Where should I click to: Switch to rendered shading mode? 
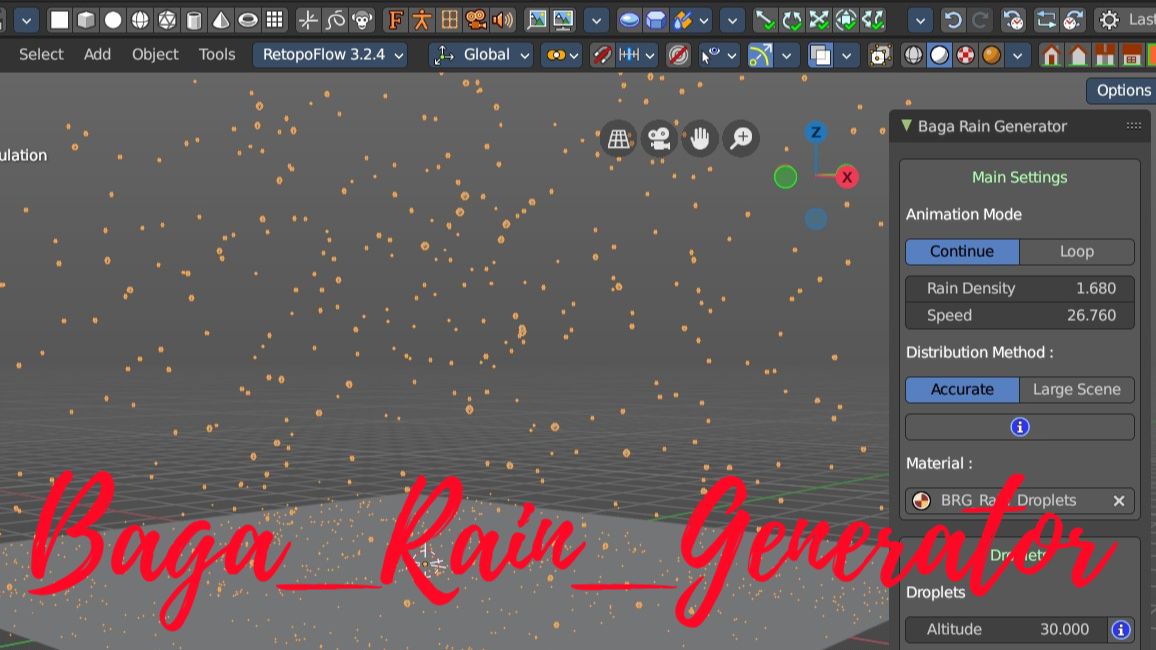pos(992,55)
